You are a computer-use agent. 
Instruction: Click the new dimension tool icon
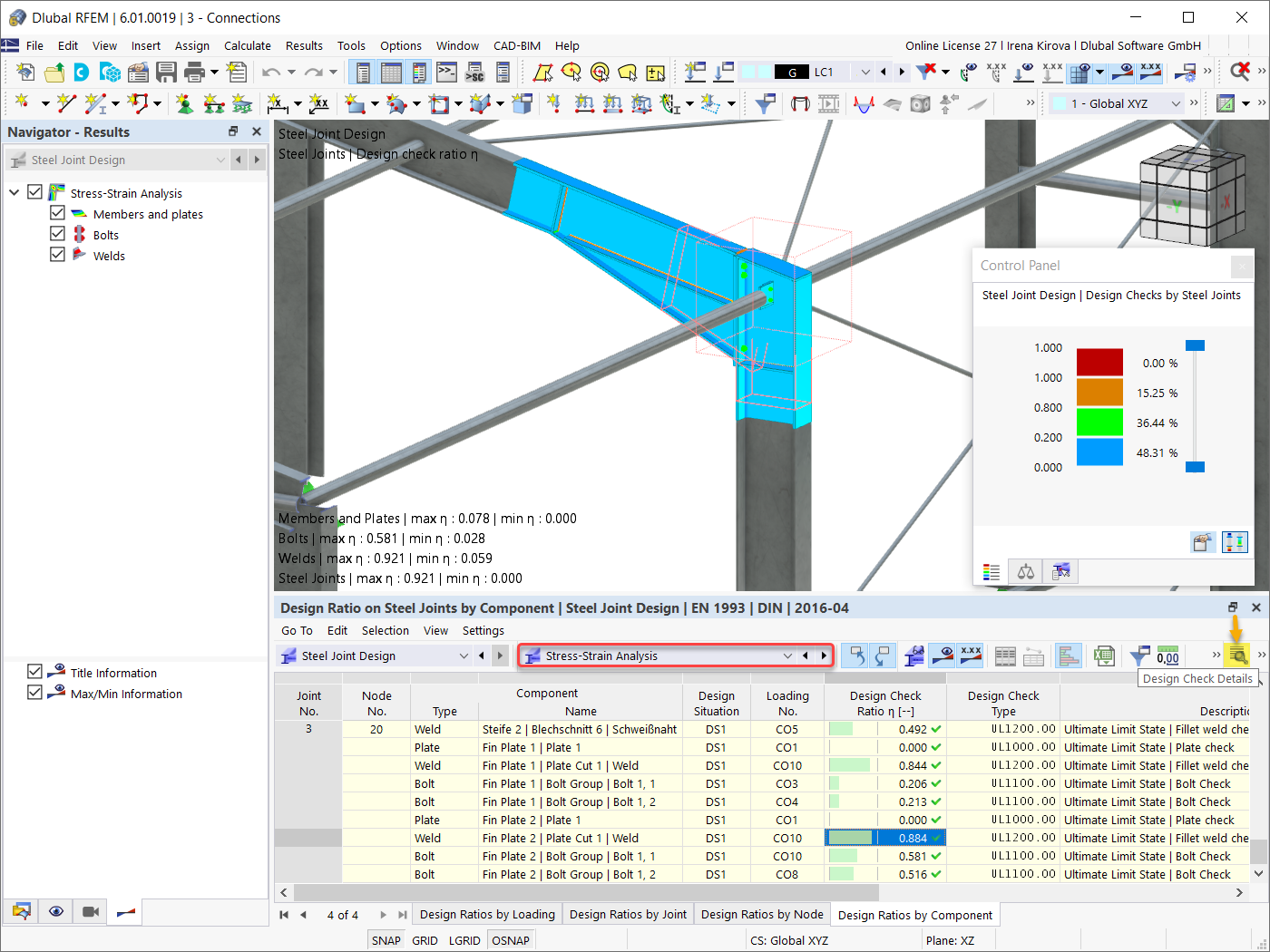(x=278, y=103)
